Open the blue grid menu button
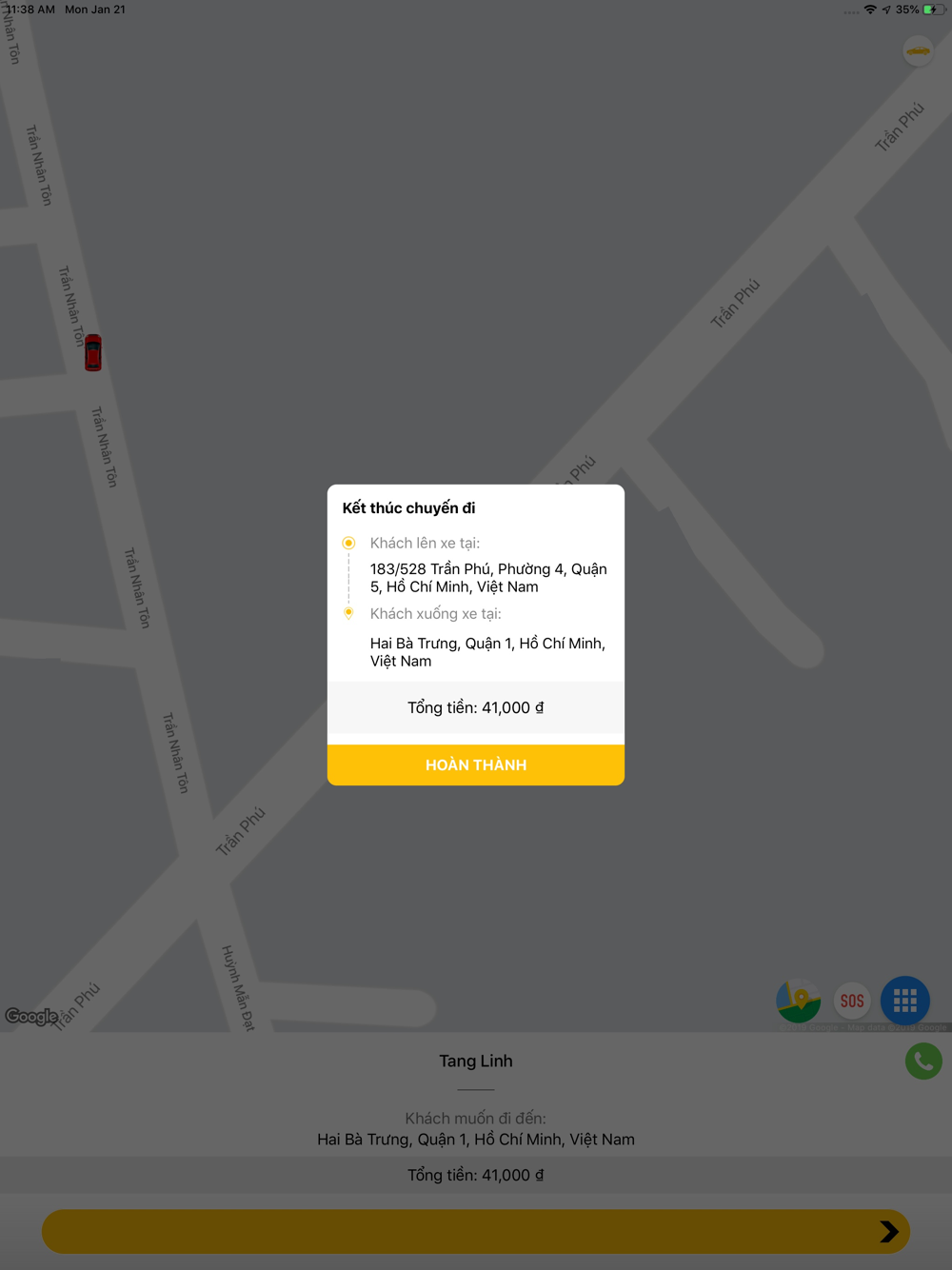The width and height of the screenshot is (952, 1270). tap(905, 1001)
